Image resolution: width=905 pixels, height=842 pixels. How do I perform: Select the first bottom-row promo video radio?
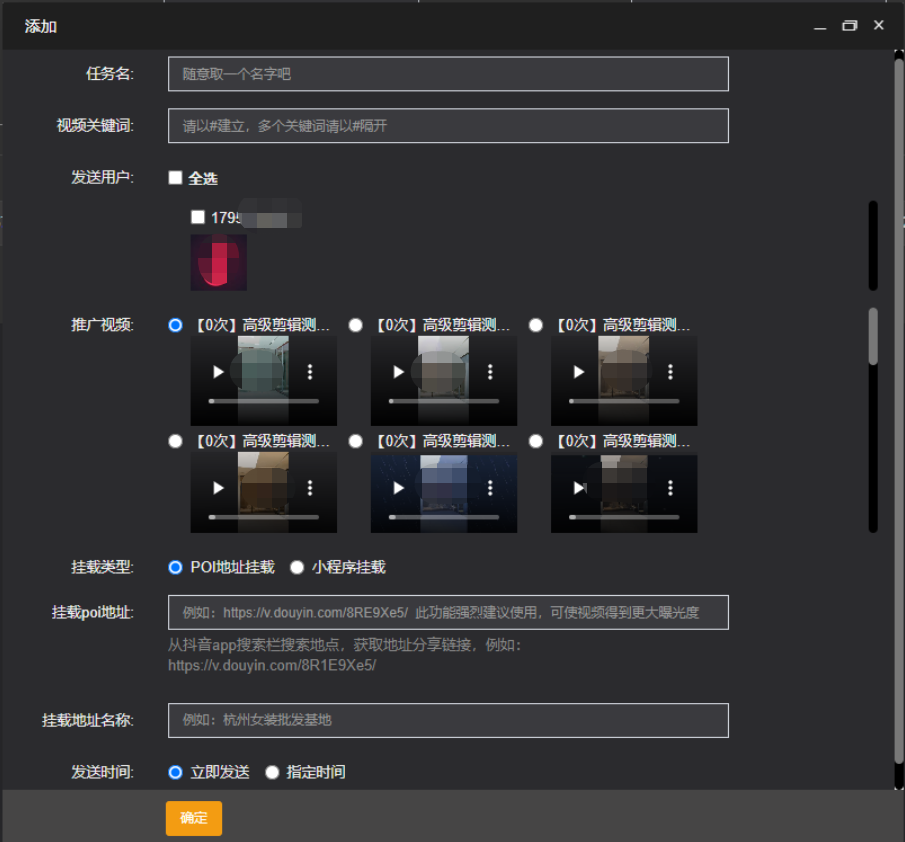click(x=175, y=441)
